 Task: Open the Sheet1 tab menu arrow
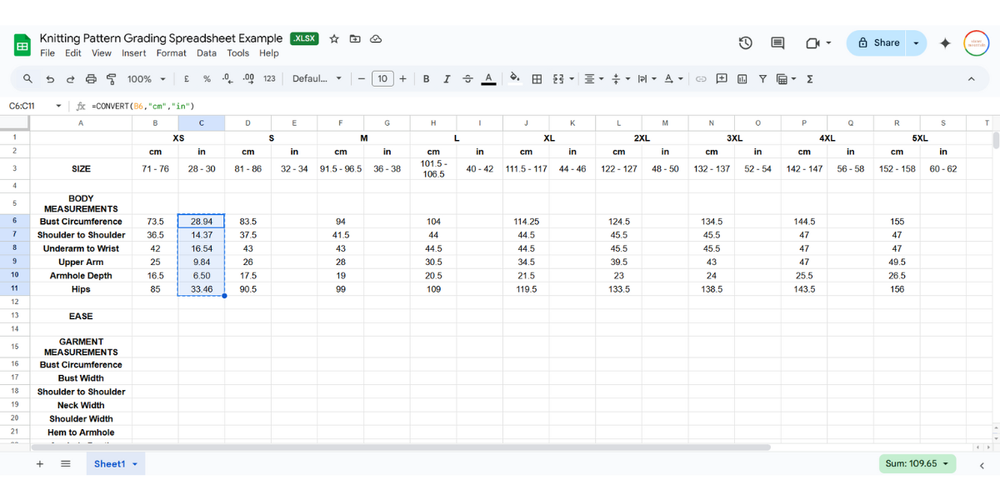[x=135, y=464]
